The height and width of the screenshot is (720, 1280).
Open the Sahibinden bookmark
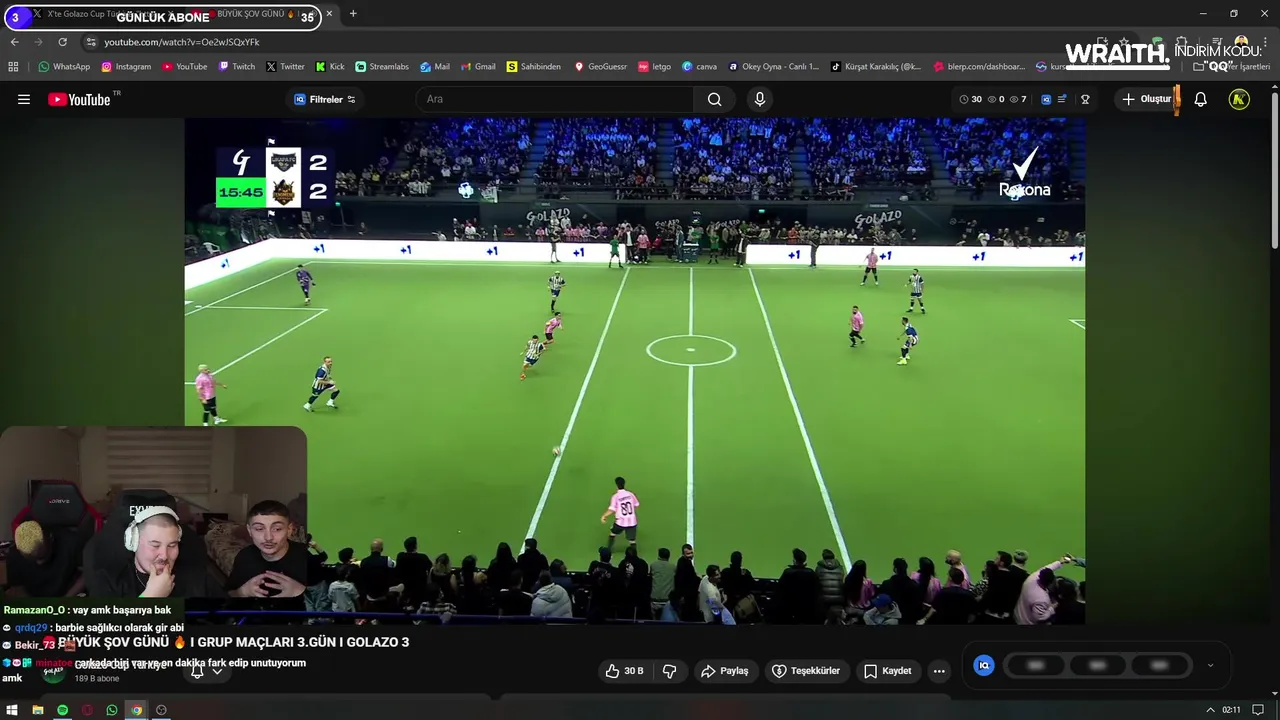[534, 67]
